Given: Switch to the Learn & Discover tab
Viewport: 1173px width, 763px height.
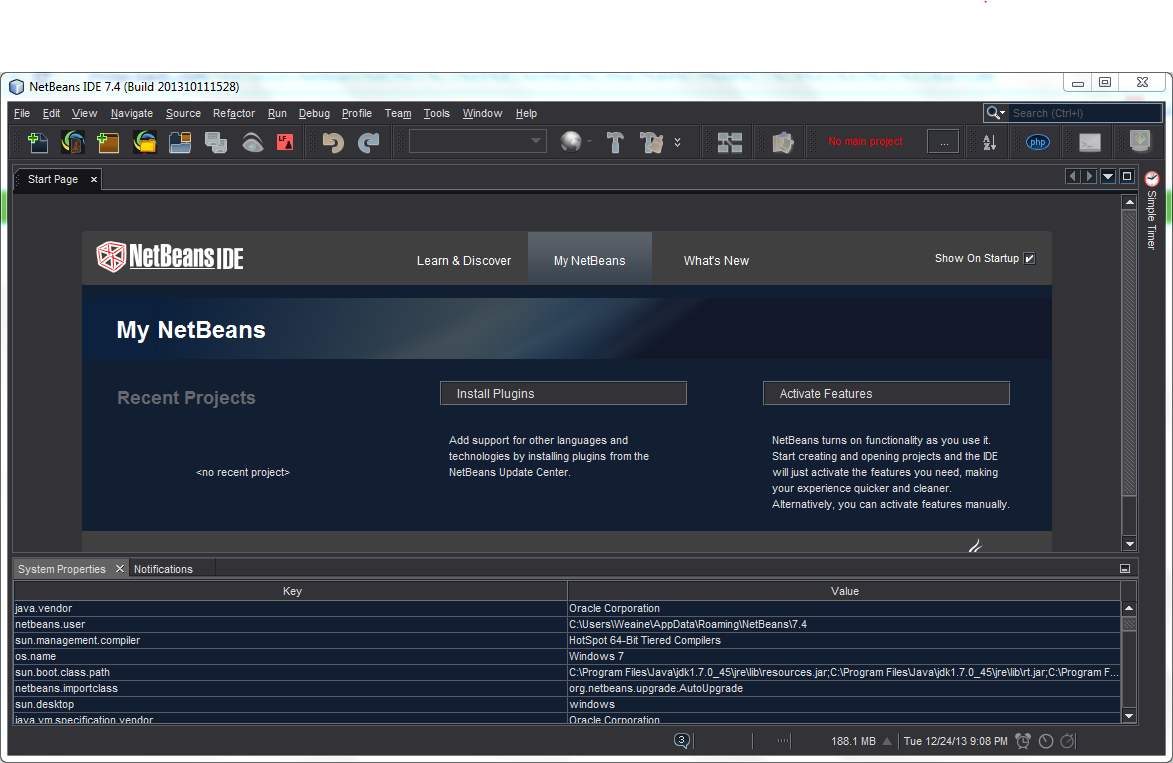Looking at the screenshot, I should point(464,260).
